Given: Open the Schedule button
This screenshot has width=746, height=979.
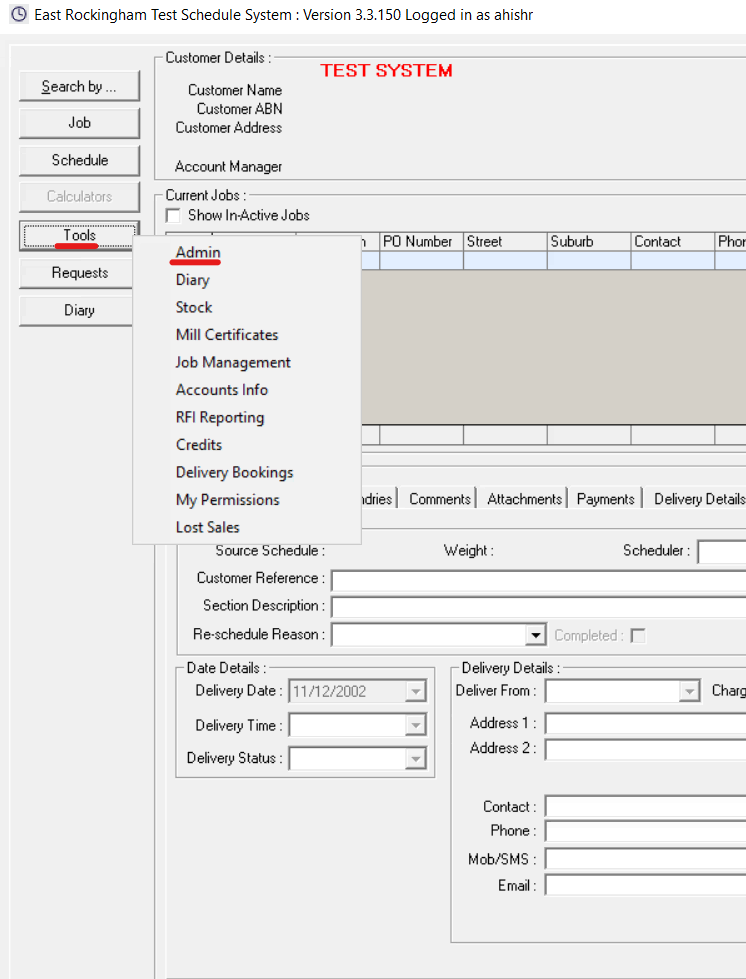Looking at the screenshot, I should pos(79,160).
